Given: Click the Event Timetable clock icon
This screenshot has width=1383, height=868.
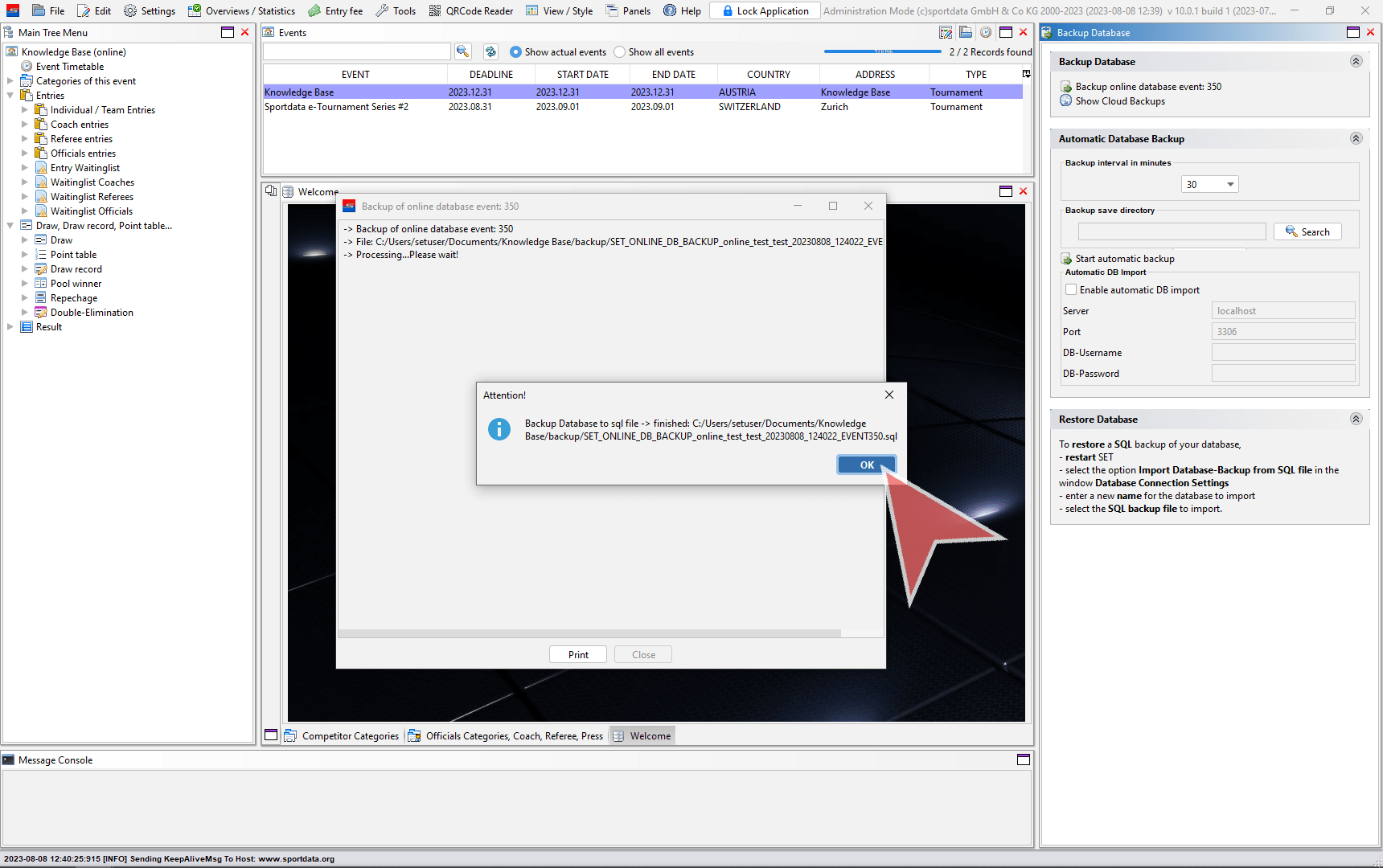Looking at the screenshot, I should [27, 67].
